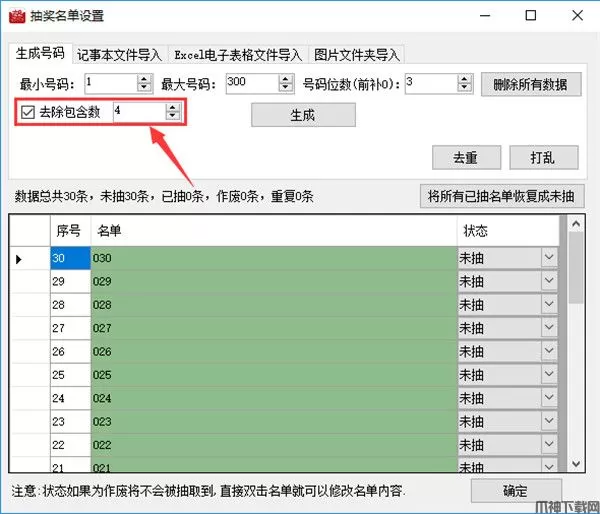
Task: Maximize the 抽奖名单设置 window
Action: tap(531, 16)
